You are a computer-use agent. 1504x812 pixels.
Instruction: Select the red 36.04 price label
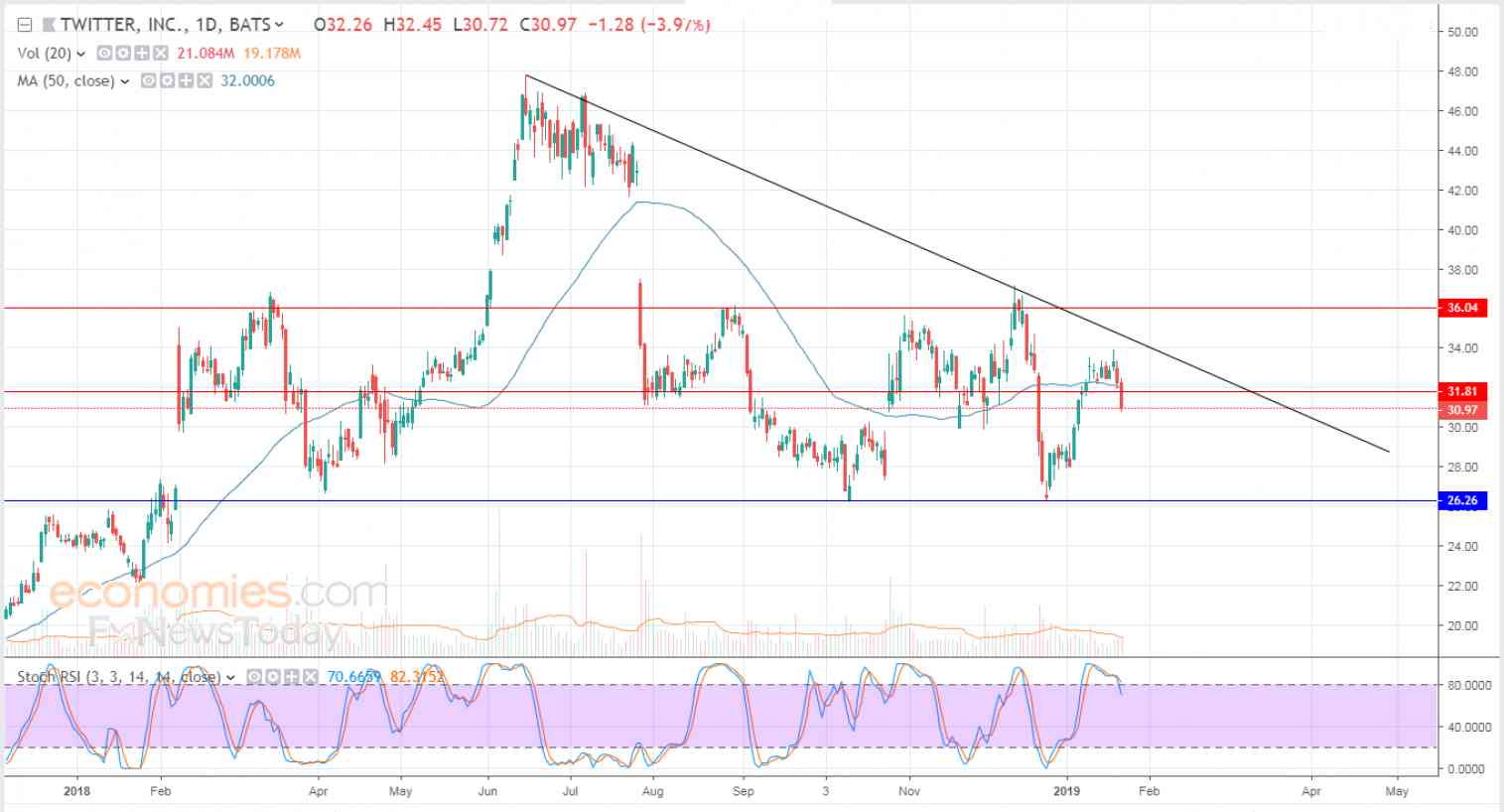1462,308
